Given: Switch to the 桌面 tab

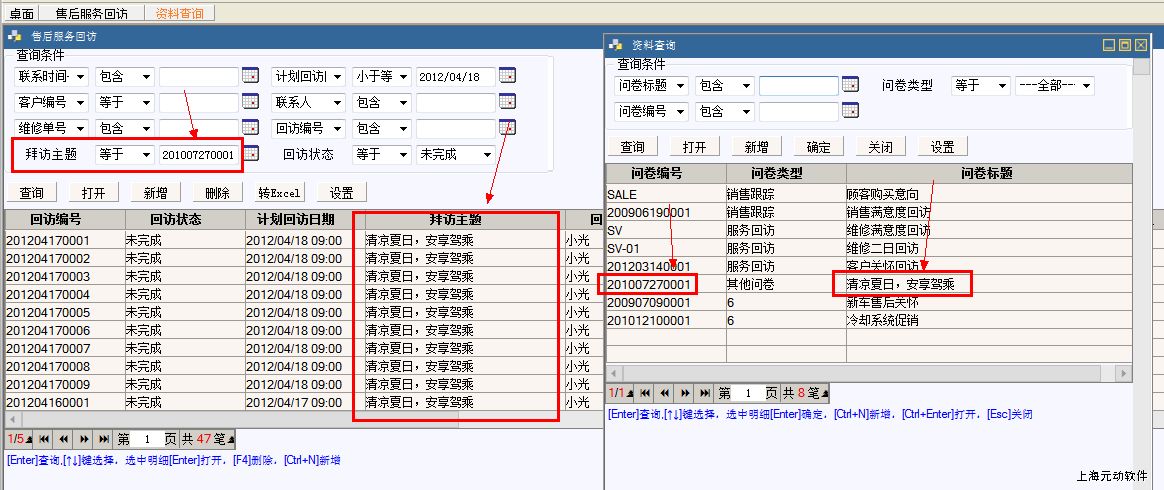Looking at the screenshot, I should click(19, 13).
